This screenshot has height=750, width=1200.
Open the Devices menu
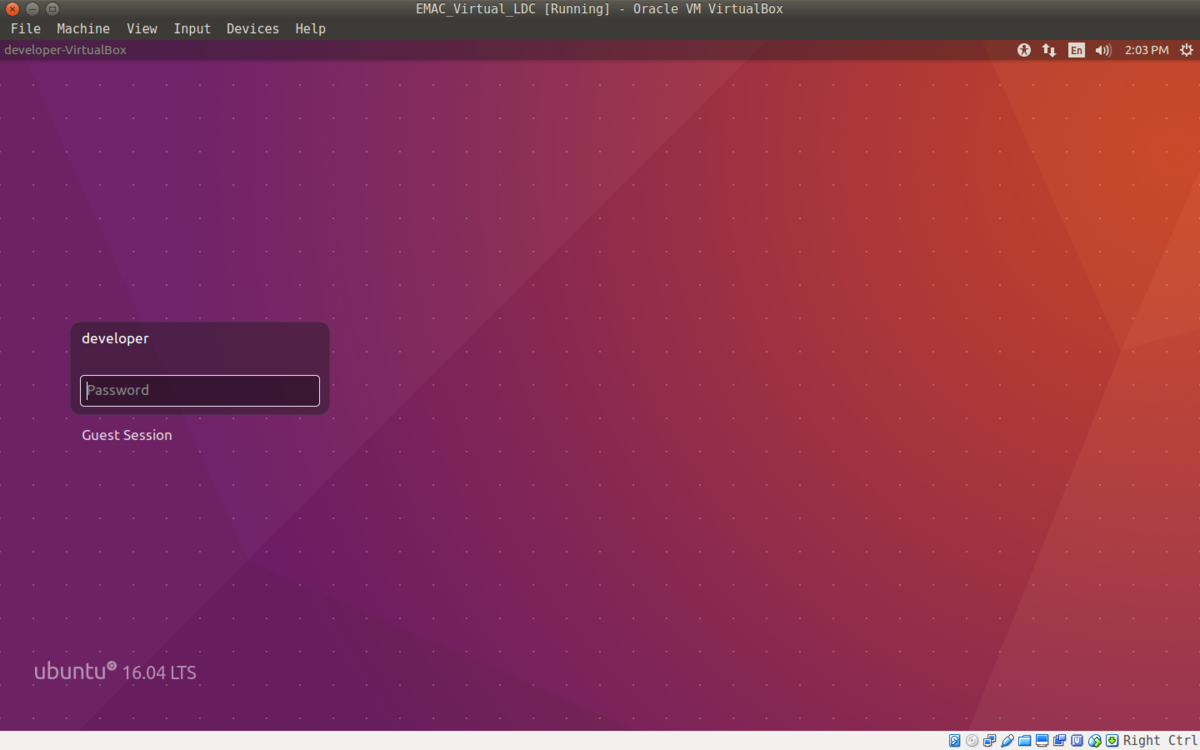coord(252,29)
